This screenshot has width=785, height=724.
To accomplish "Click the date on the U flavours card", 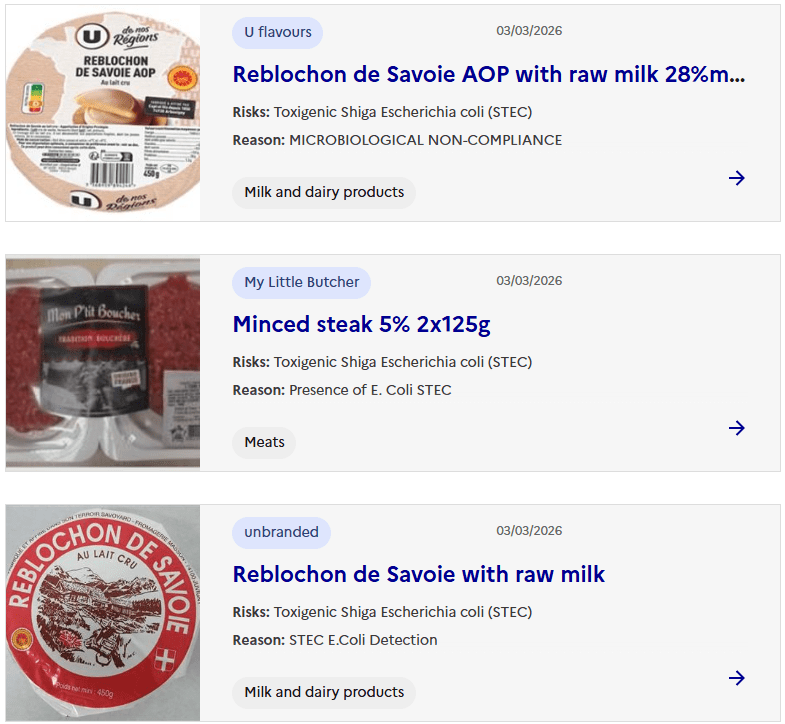I will click(529, 31).
